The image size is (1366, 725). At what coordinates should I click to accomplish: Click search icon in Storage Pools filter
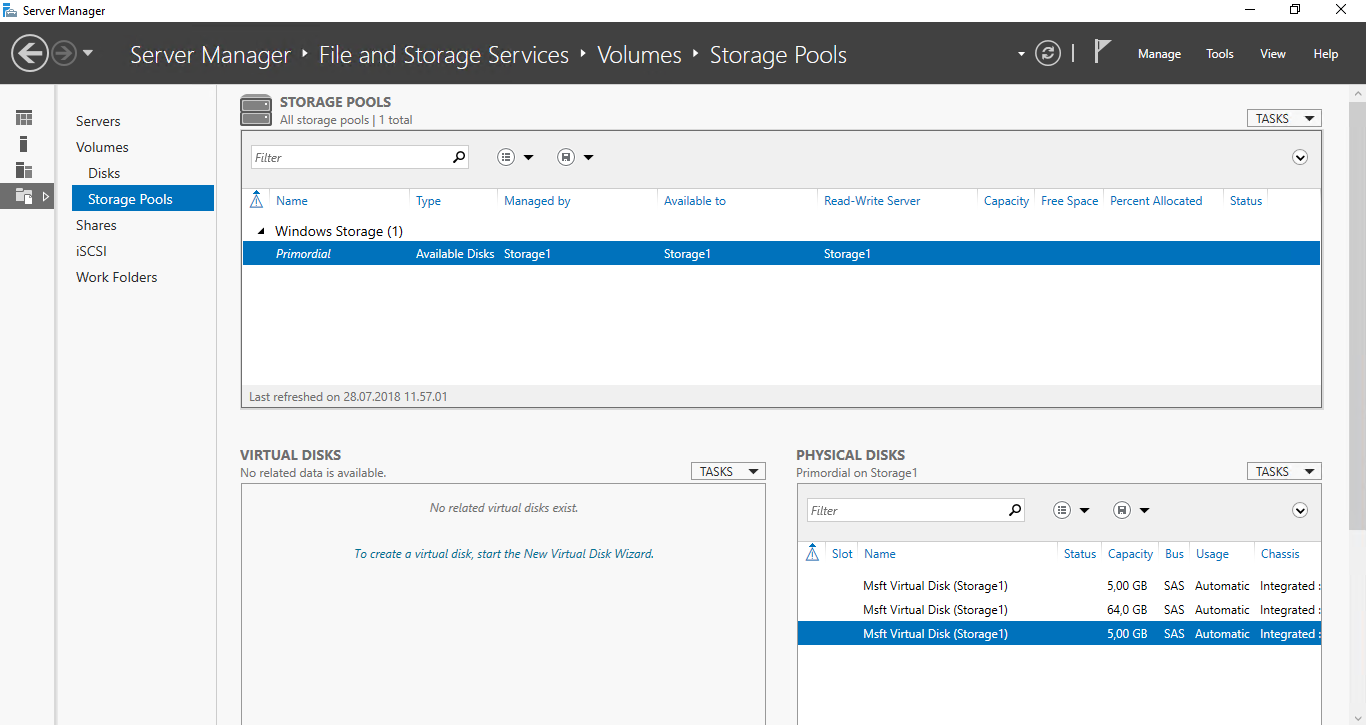pyautogui.click(x=459, y=157)
